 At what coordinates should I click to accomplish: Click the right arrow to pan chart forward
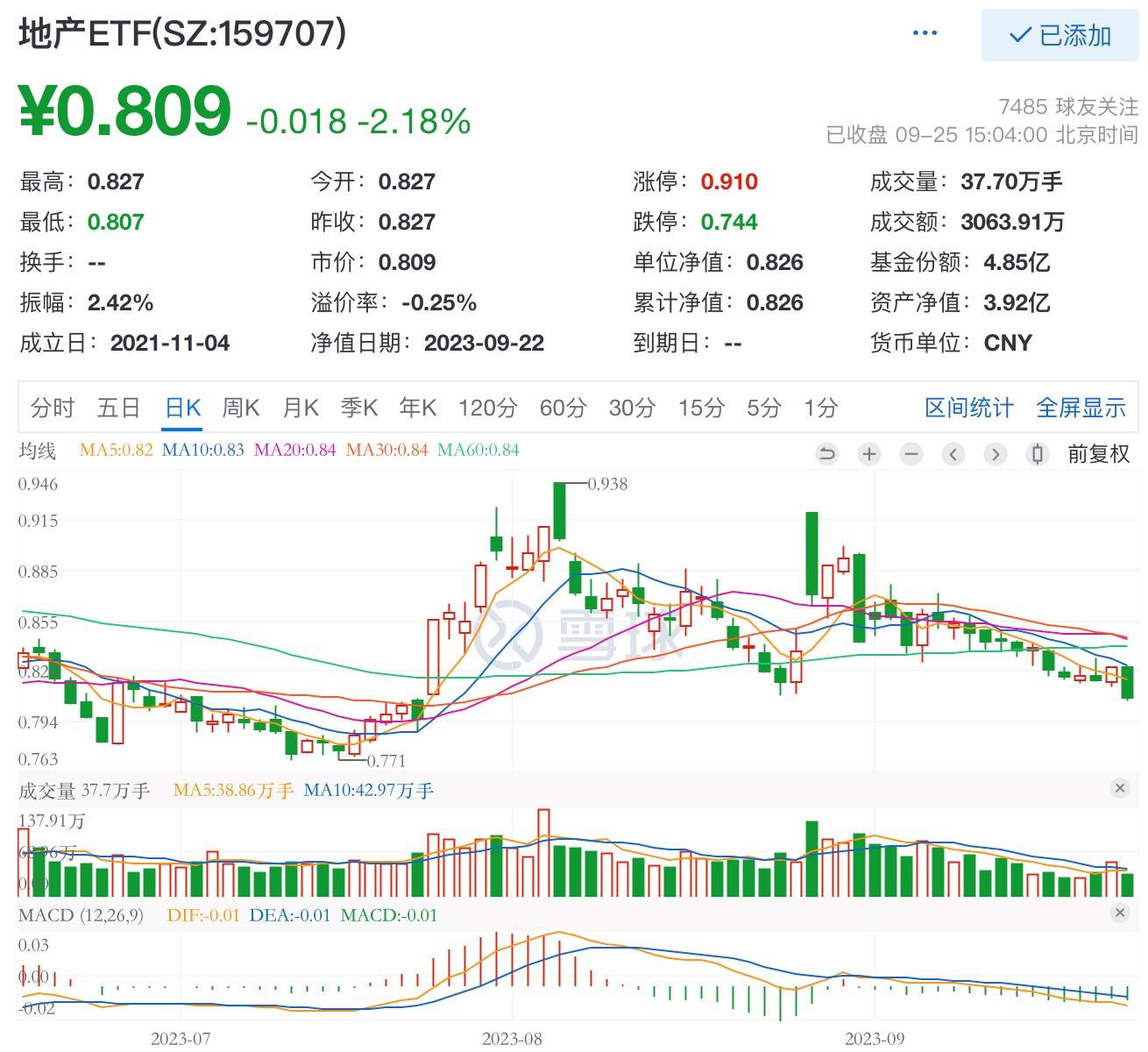(x=995, y=454)
